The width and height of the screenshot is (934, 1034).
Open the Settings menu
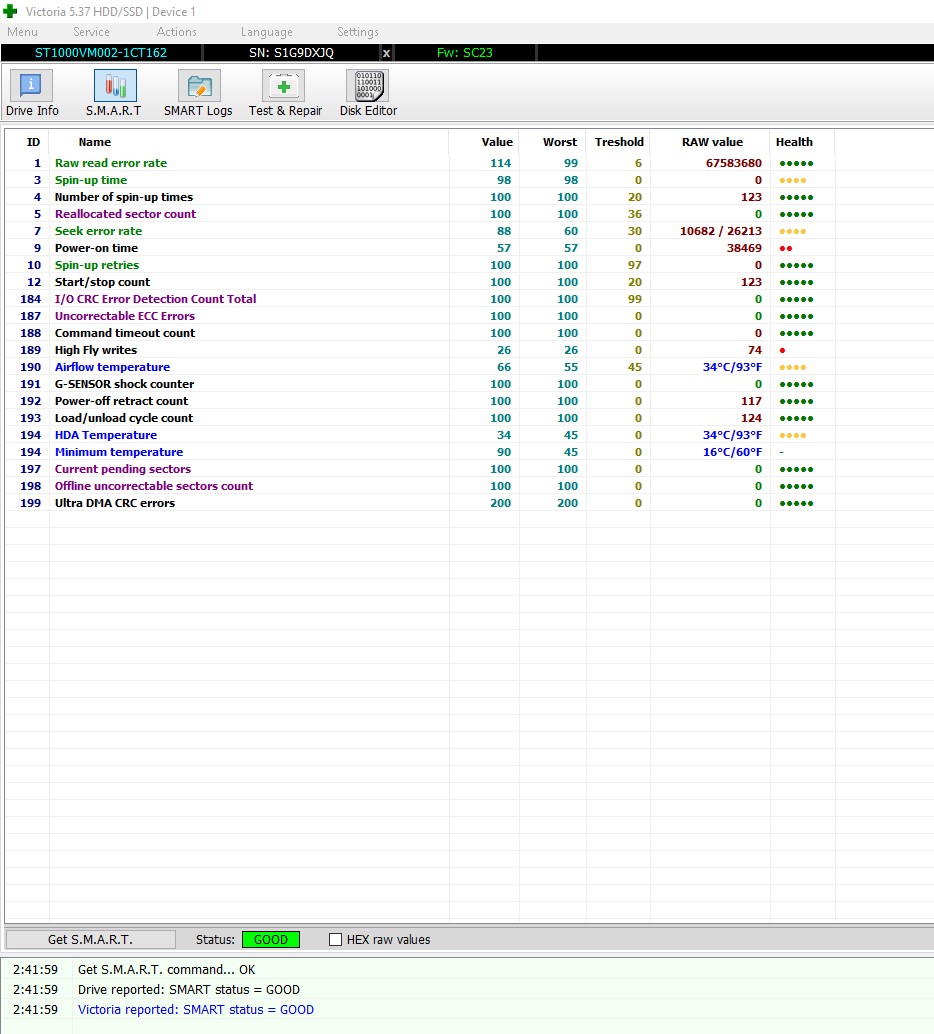(x=357, y=32)
